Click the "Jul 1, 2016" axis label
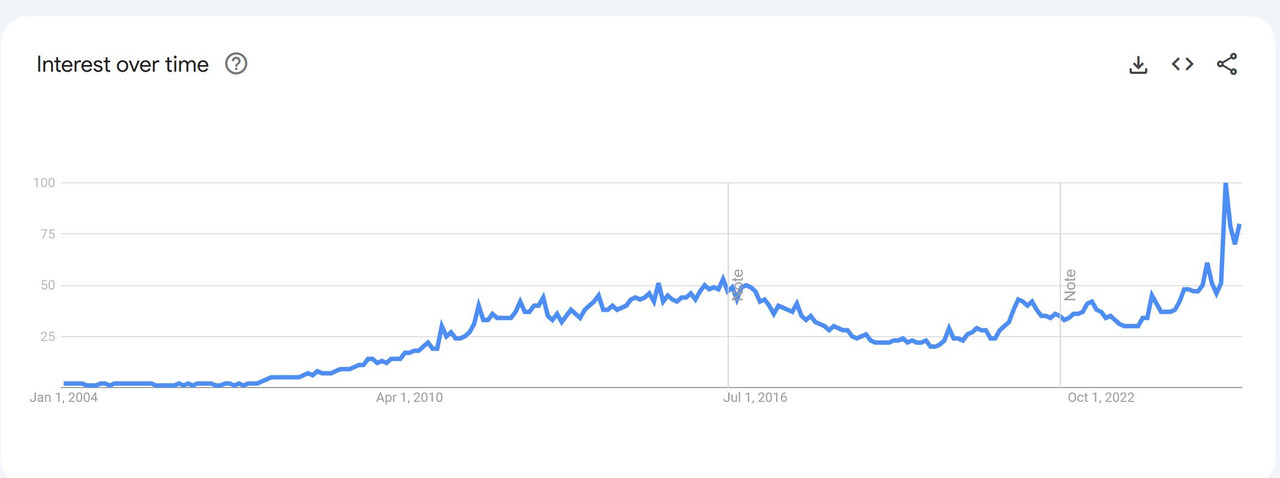This screenshot has height=478, width=1280. 753,398
